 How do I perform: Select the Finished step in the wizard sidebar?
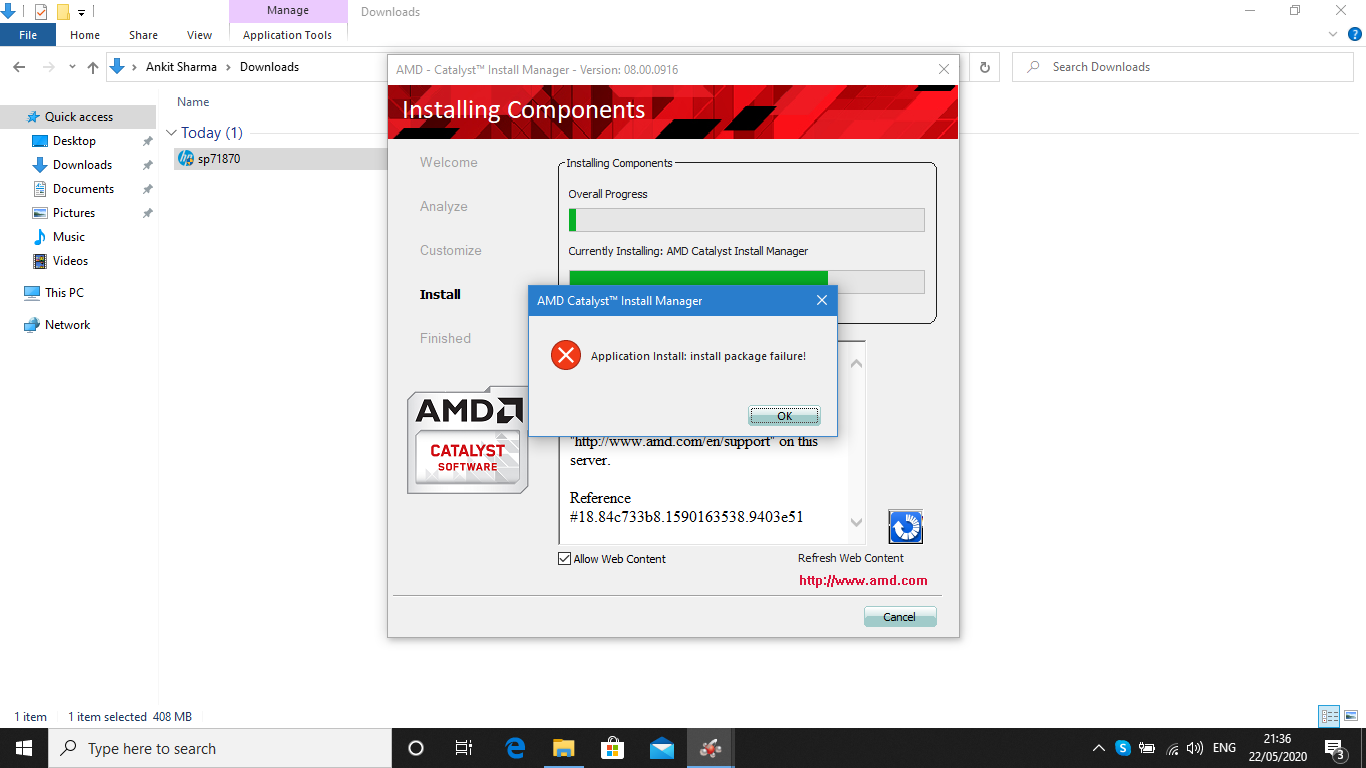click(x=445, y=338)
